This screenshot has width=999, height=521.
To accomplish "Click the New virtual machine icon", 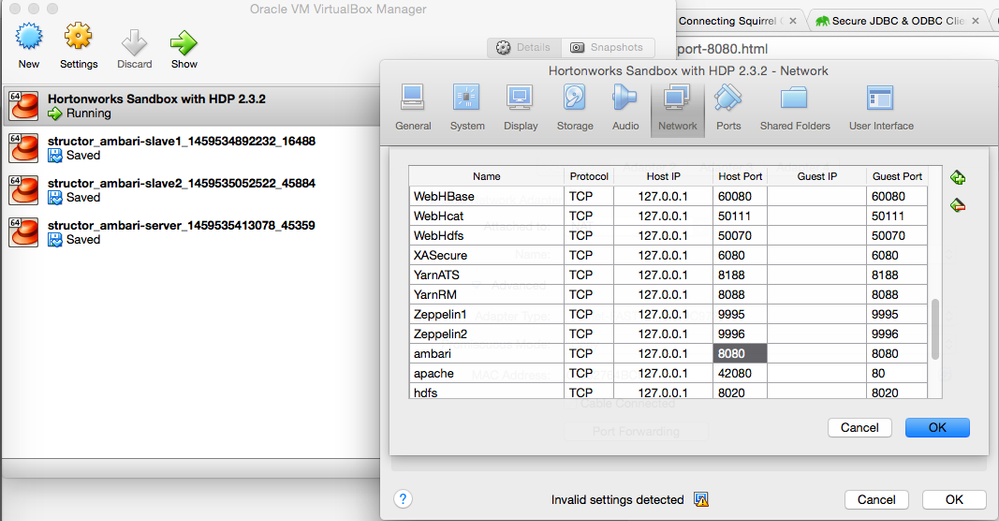I will click(x=29, y=41).
